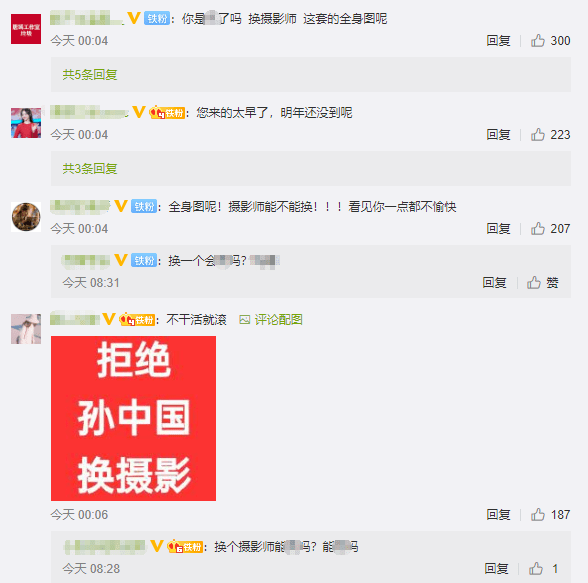Expand the 共3条回复 replies

pyautogui.click(x=90, y=169)
